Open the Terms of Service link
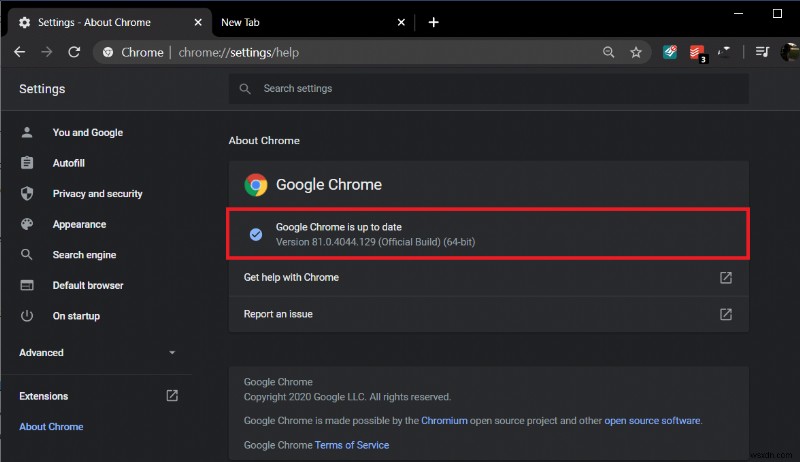800x462 pixels. [x=352, y=445]
